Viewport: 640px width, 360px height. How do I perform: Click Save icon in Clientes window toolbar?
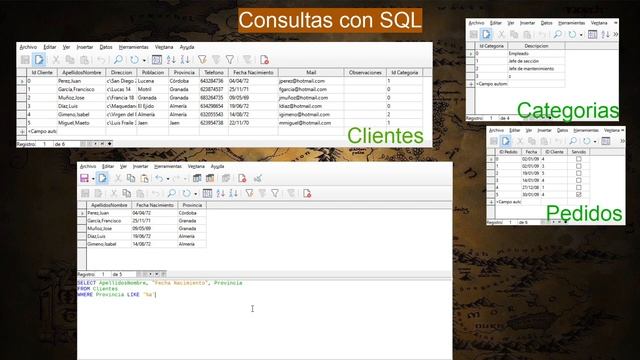(x=25, y=60)
